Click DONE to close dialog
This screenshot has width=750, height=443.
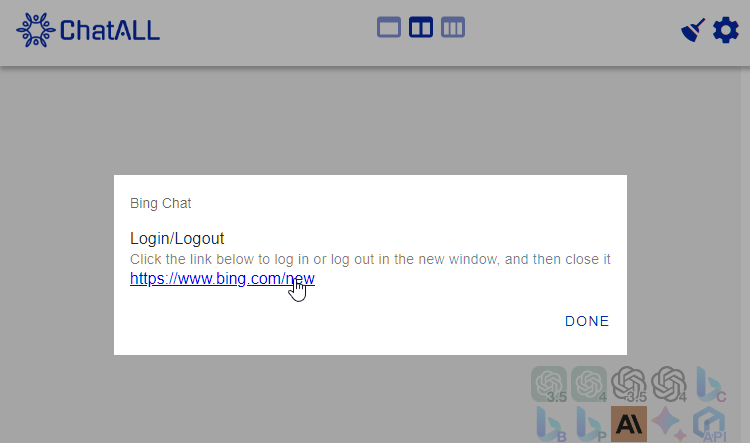587,321
